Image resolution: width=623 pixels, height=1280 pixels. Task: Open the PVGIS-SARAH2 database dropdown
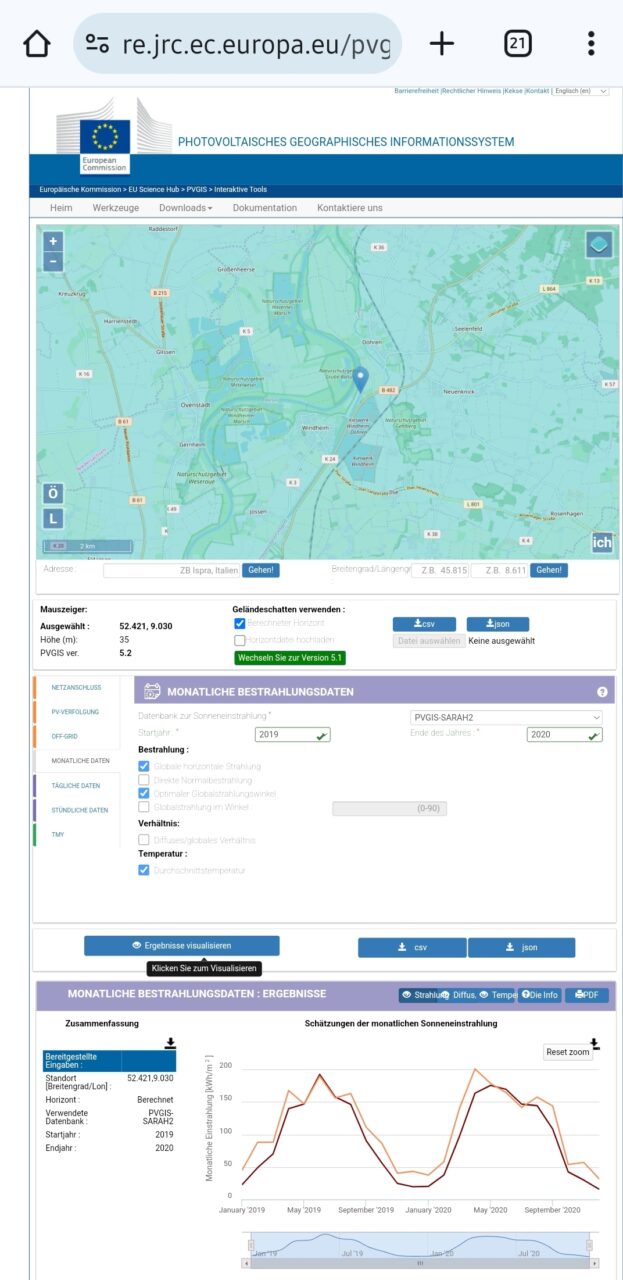point(506,717)
